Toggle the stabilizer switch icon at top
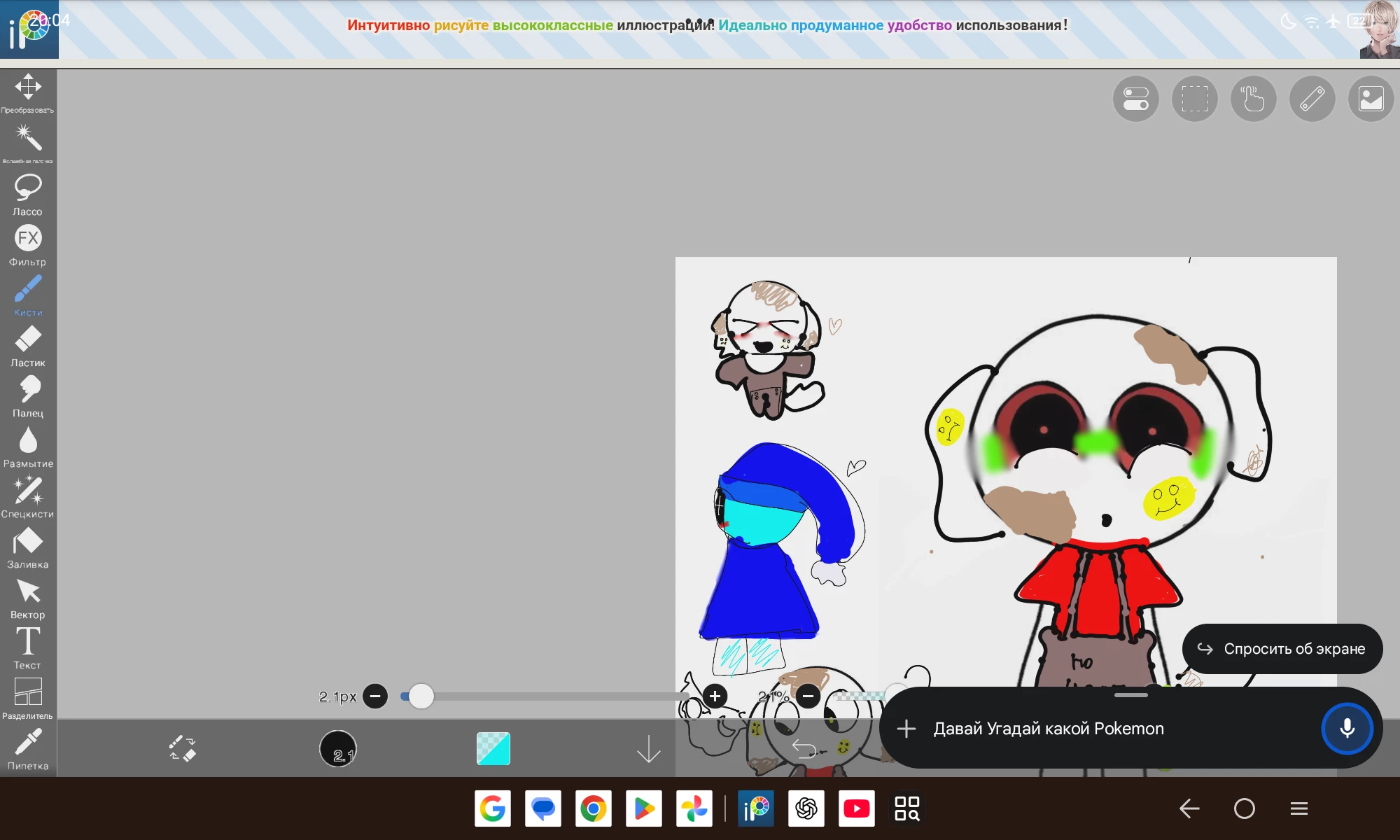1400x840 pixels. [1135, 99]
